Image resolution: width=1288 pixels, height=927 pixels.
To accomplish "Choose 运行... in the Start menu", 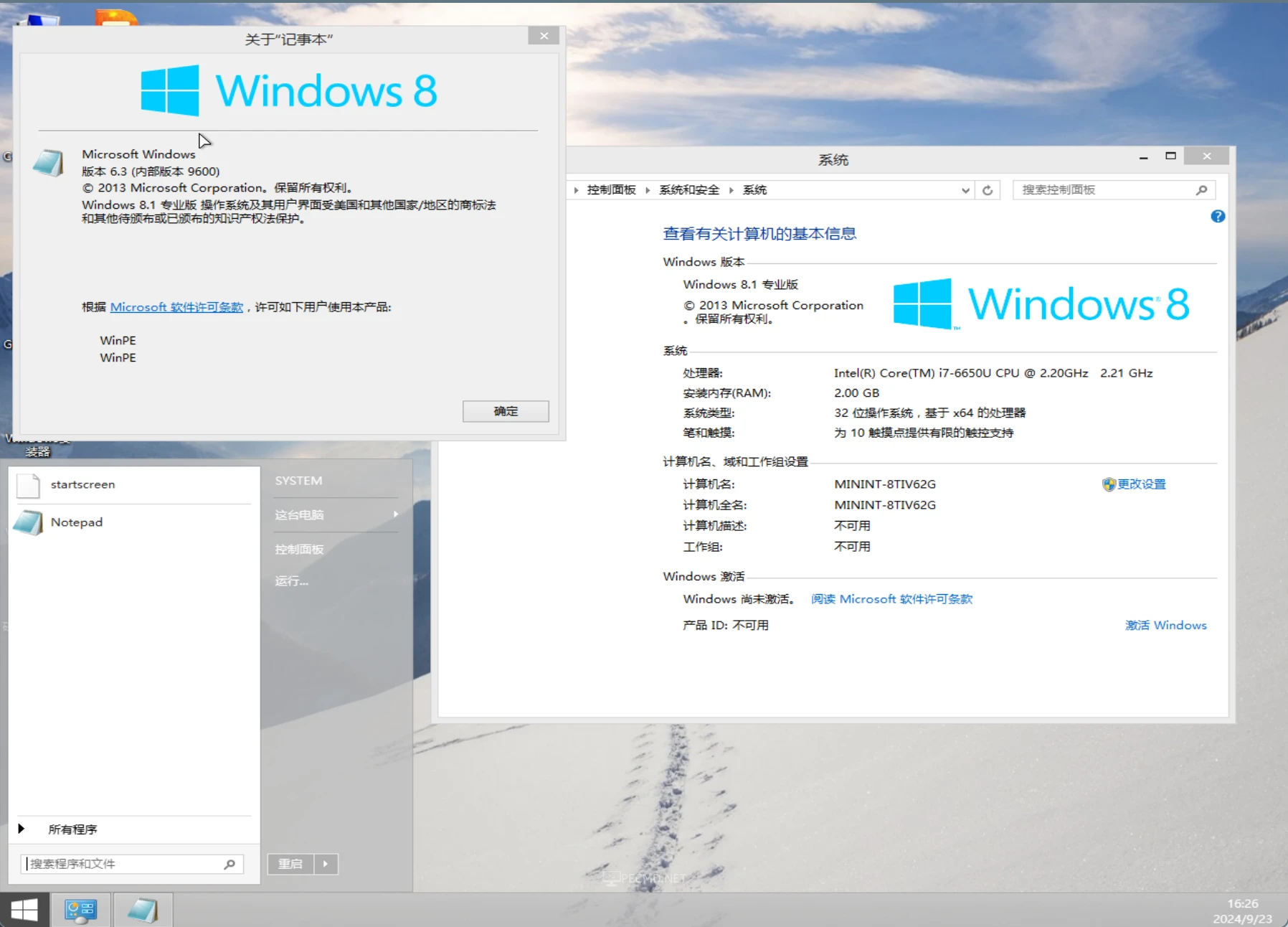I will click(x=292, y=581).
